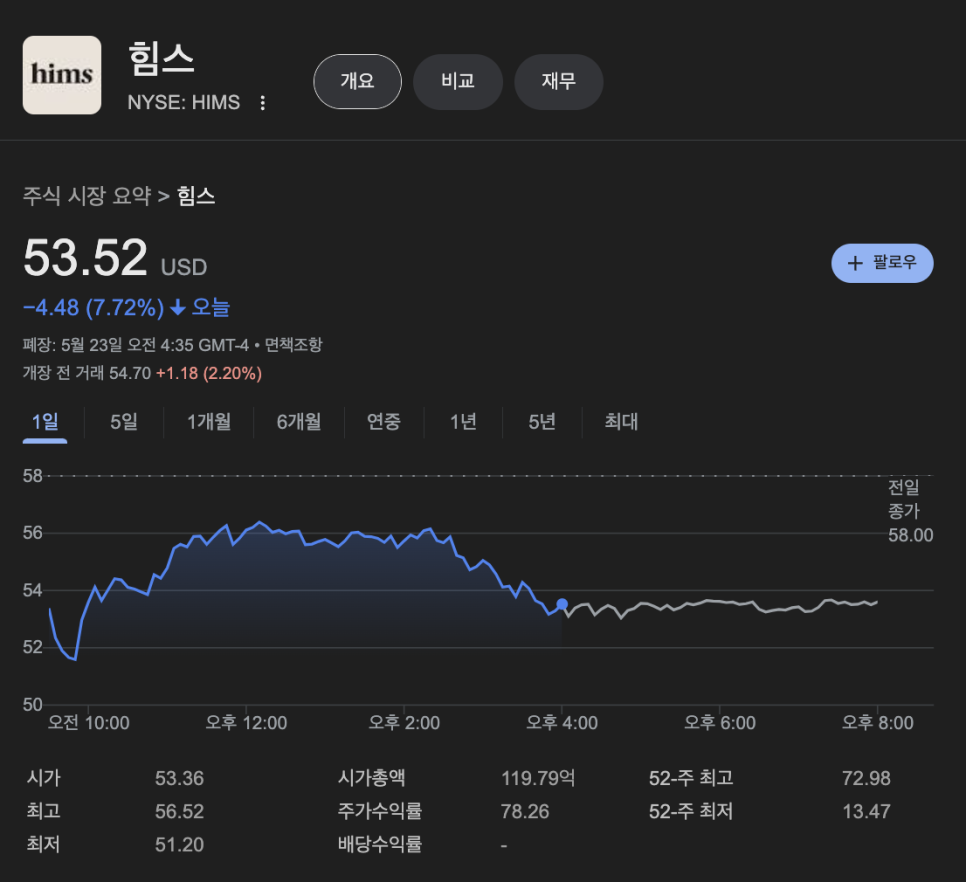966x882 pixels.
Task: Select the 개요 overview tab
Action: point(357,81)
